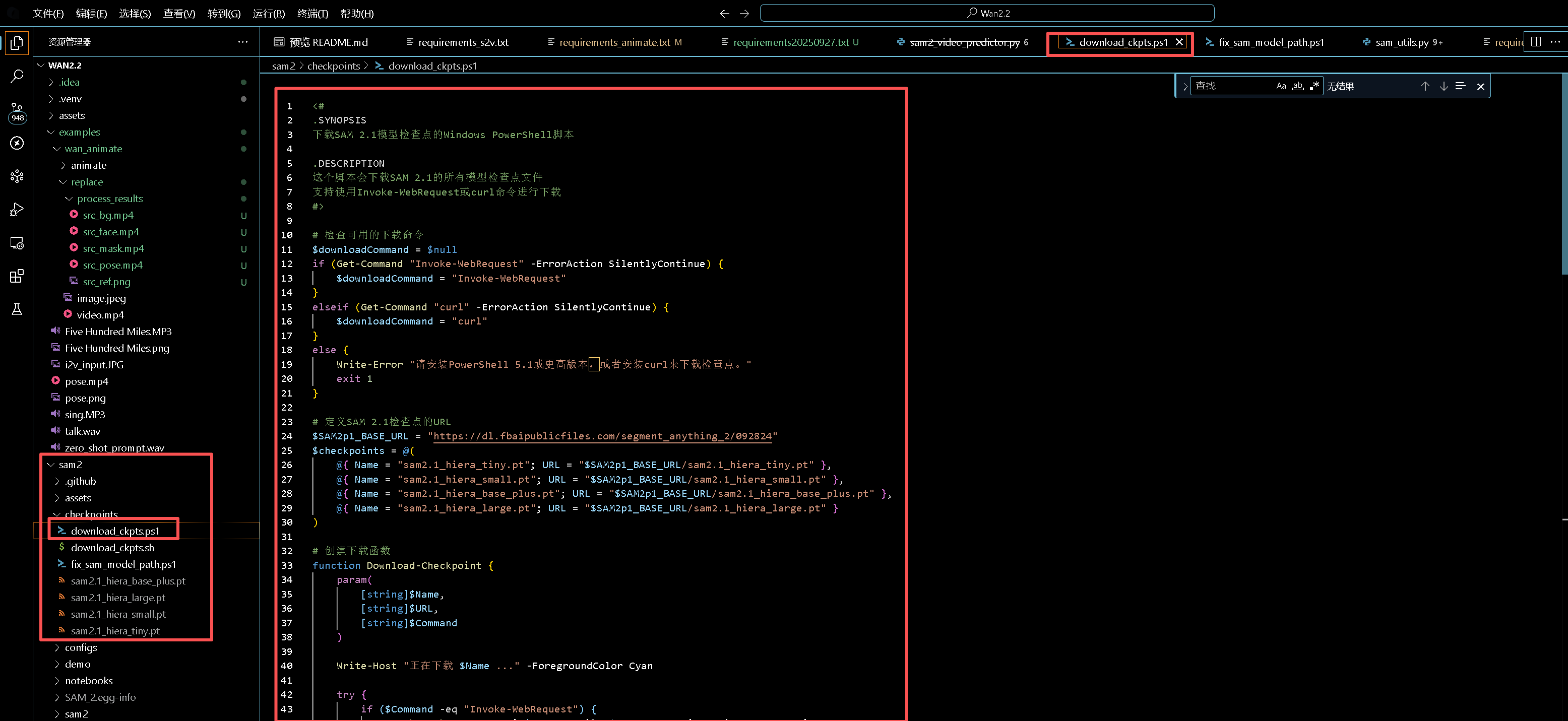This screenshot has width=1568, height=721.
Task: Split the editor using top-right icon
Action: (x=1535, y=42)
